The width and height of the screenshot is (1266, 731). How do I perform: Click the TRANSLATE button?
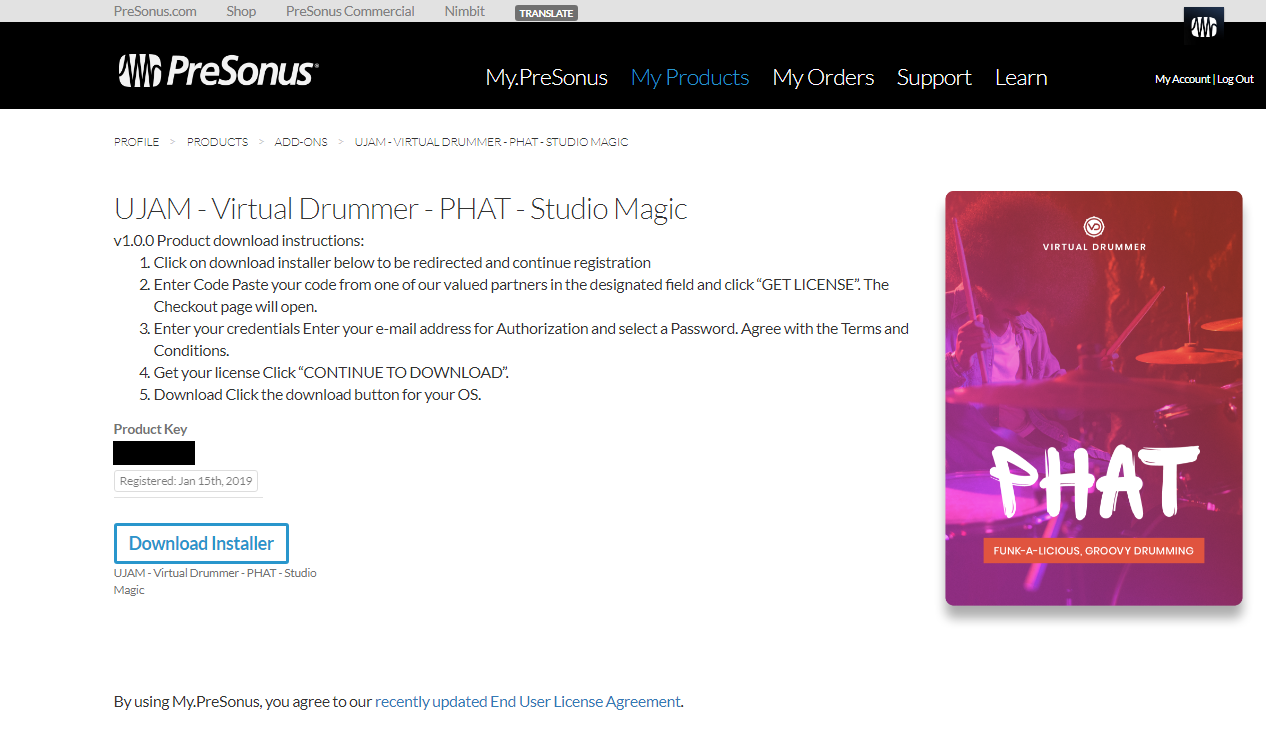click(x=546, y=13)
